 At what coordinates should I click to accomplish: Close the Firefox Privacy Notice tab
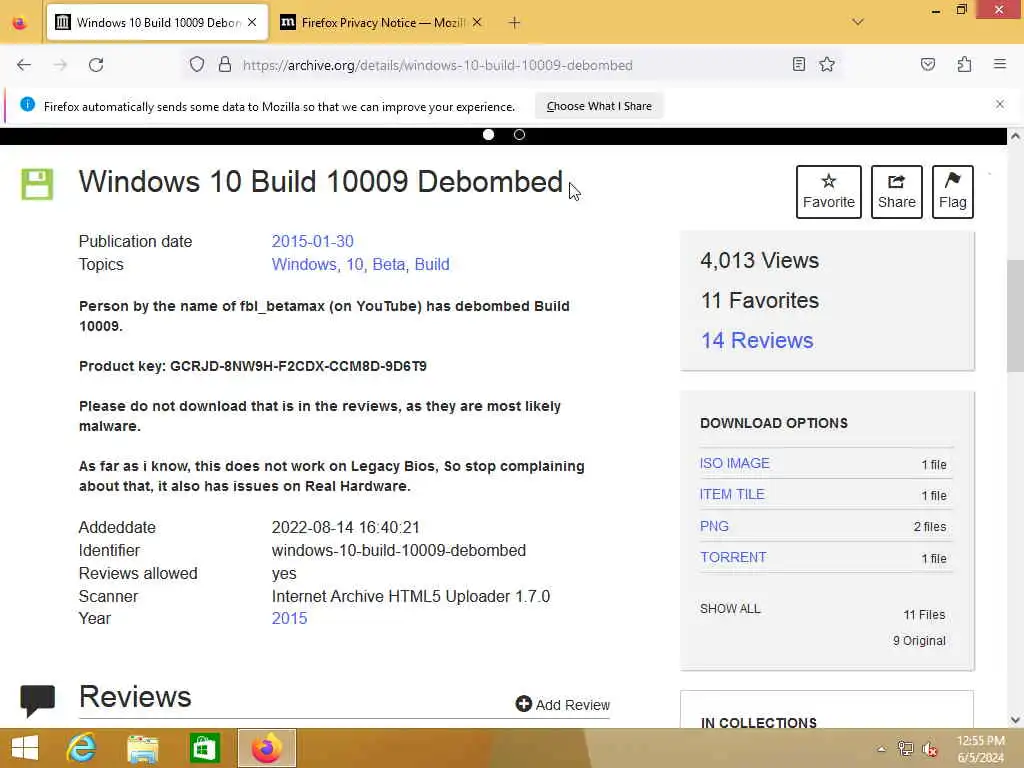tap(477, 23)
